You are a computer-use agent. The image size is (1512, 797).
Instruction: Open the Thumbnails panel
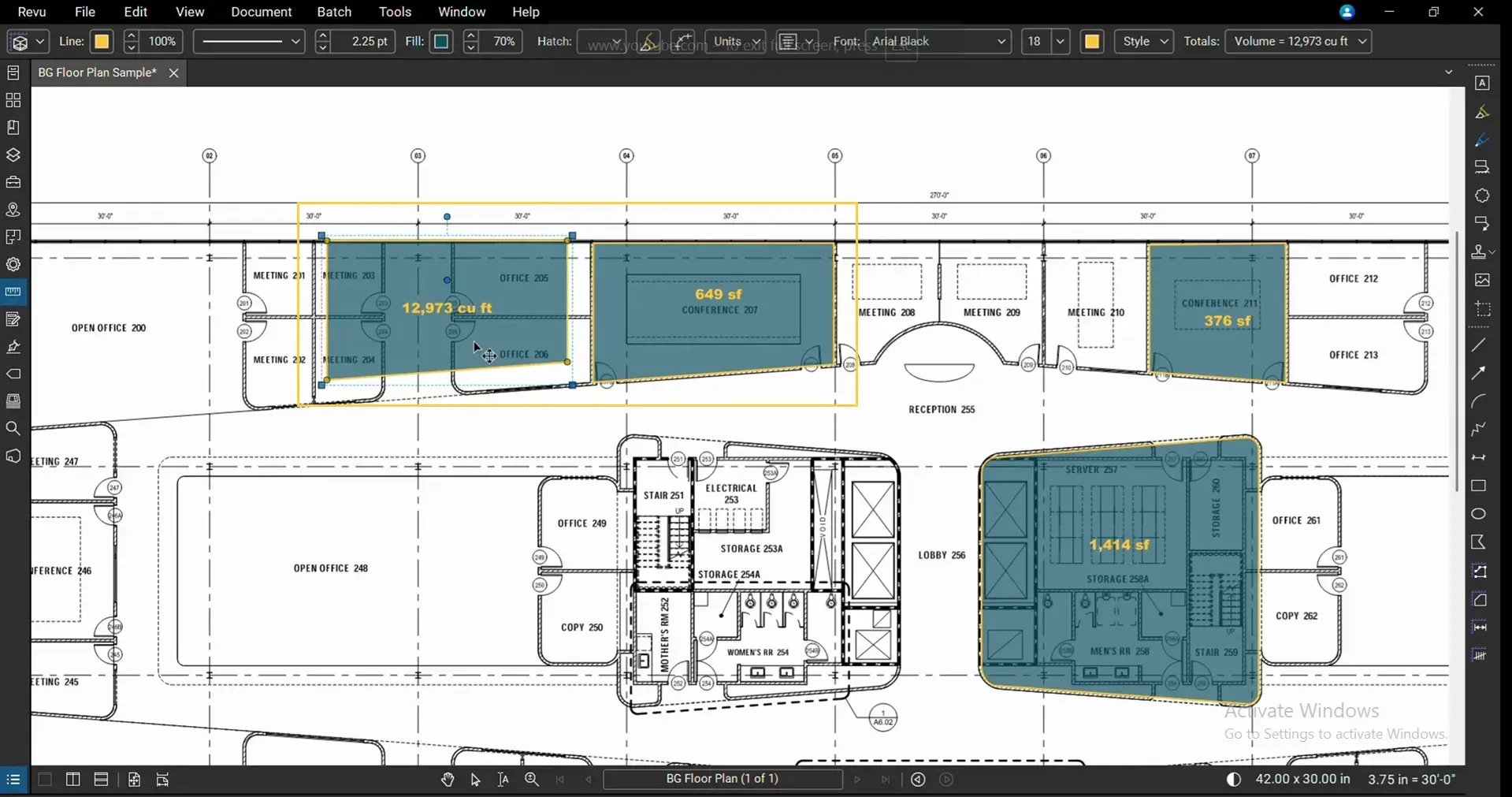pos(13,100)
